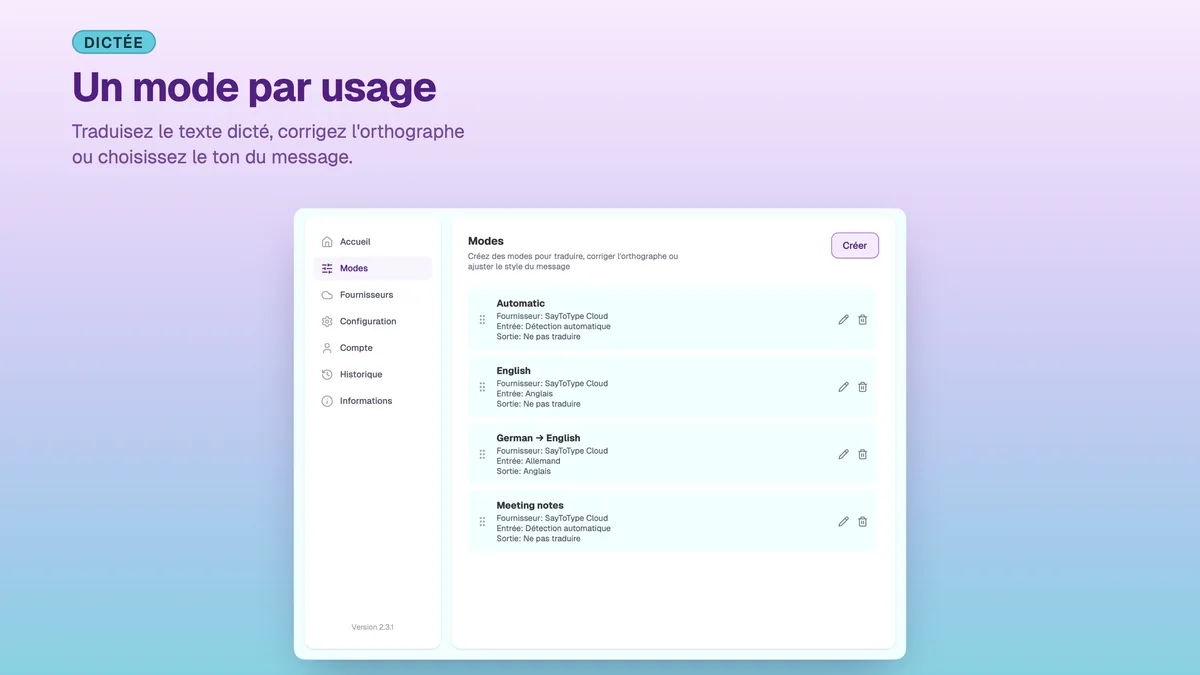Click drag handle of Meeting notes
1200x675 pixels.
482,522
